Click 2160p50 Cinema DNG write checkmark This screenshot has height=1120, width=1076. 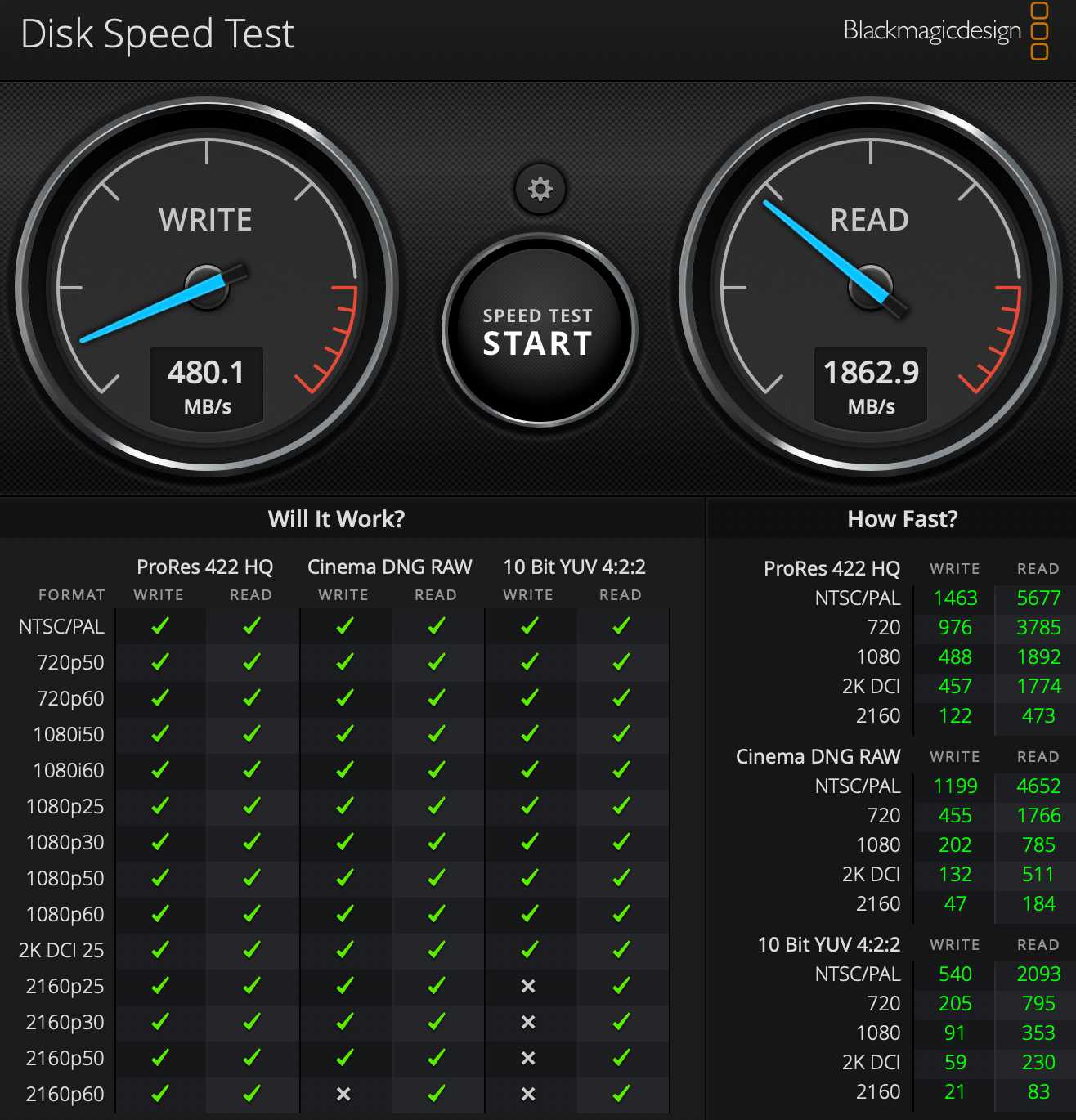[x=345, y=1058]
